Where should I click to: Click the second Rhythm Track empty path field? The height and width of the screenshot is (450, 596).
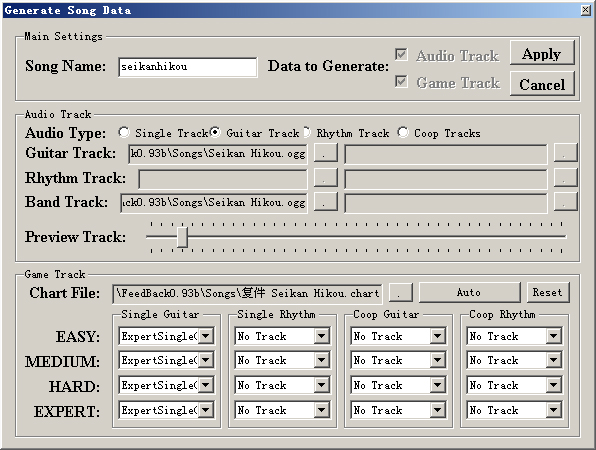click(446, 179)
